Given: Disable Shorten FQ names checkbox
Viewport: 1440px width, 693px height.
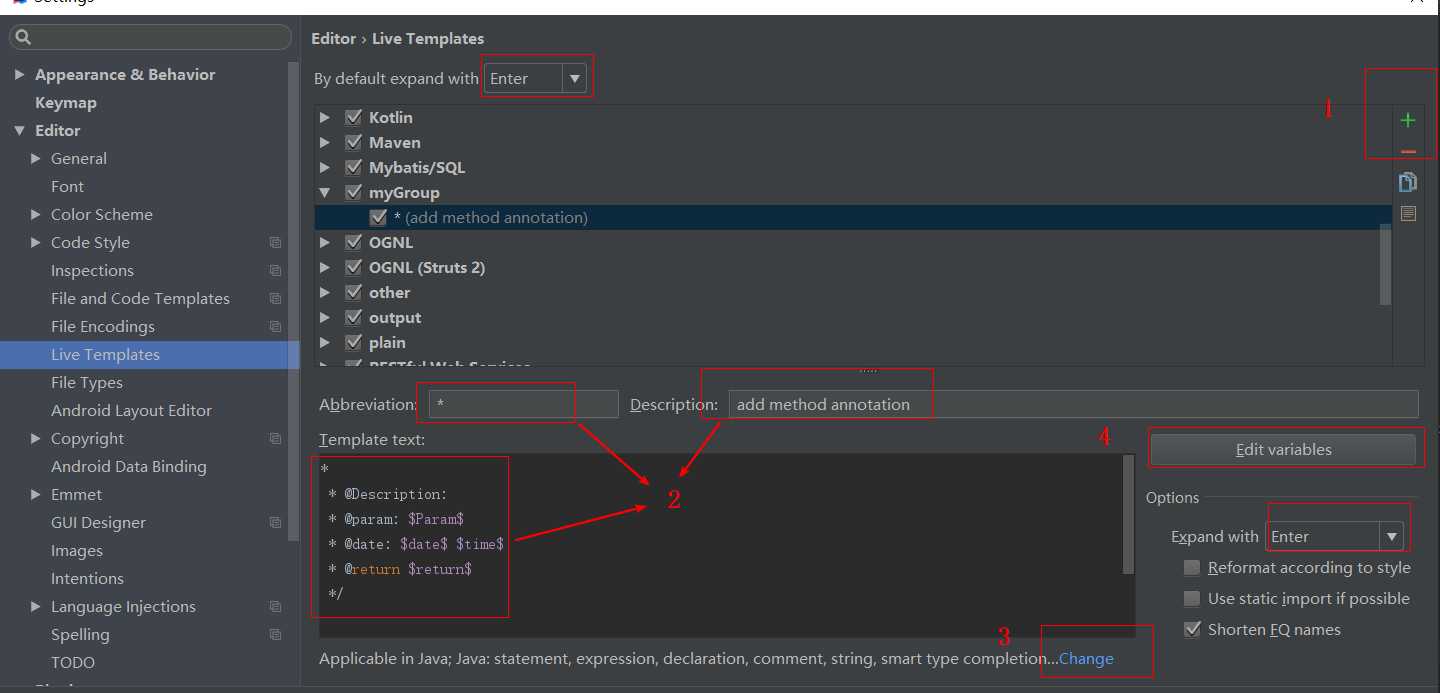Looking at the screenshot, I should [x=1192, y=630].
